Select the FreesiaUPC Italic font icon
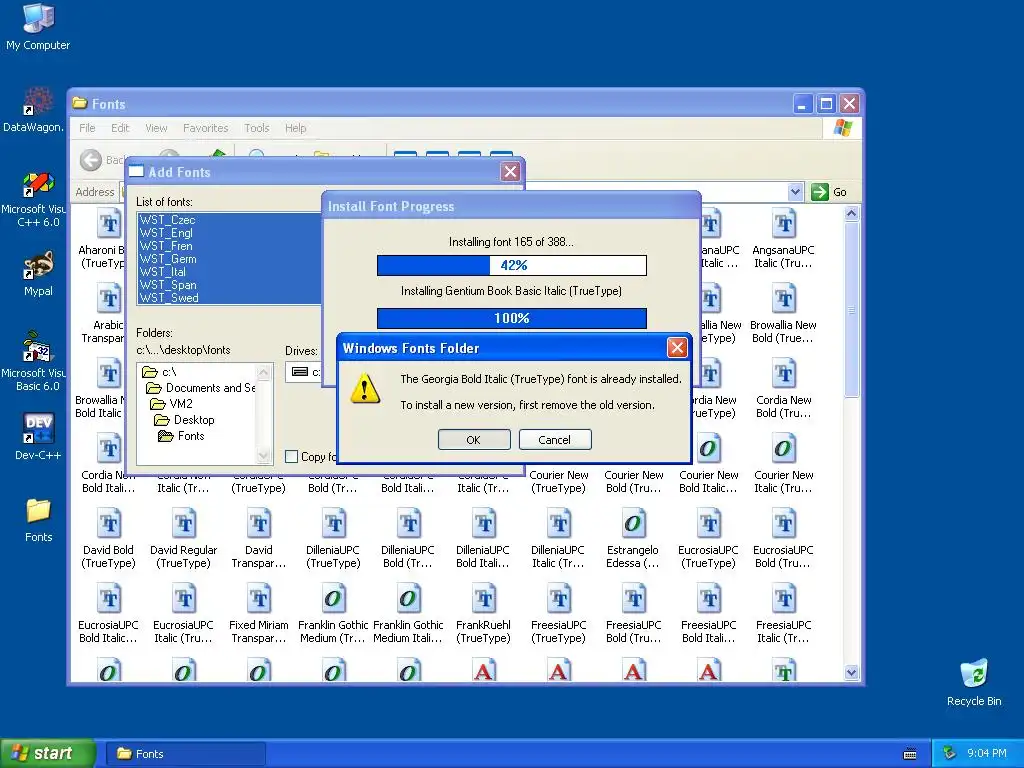 tap(783, 613)
